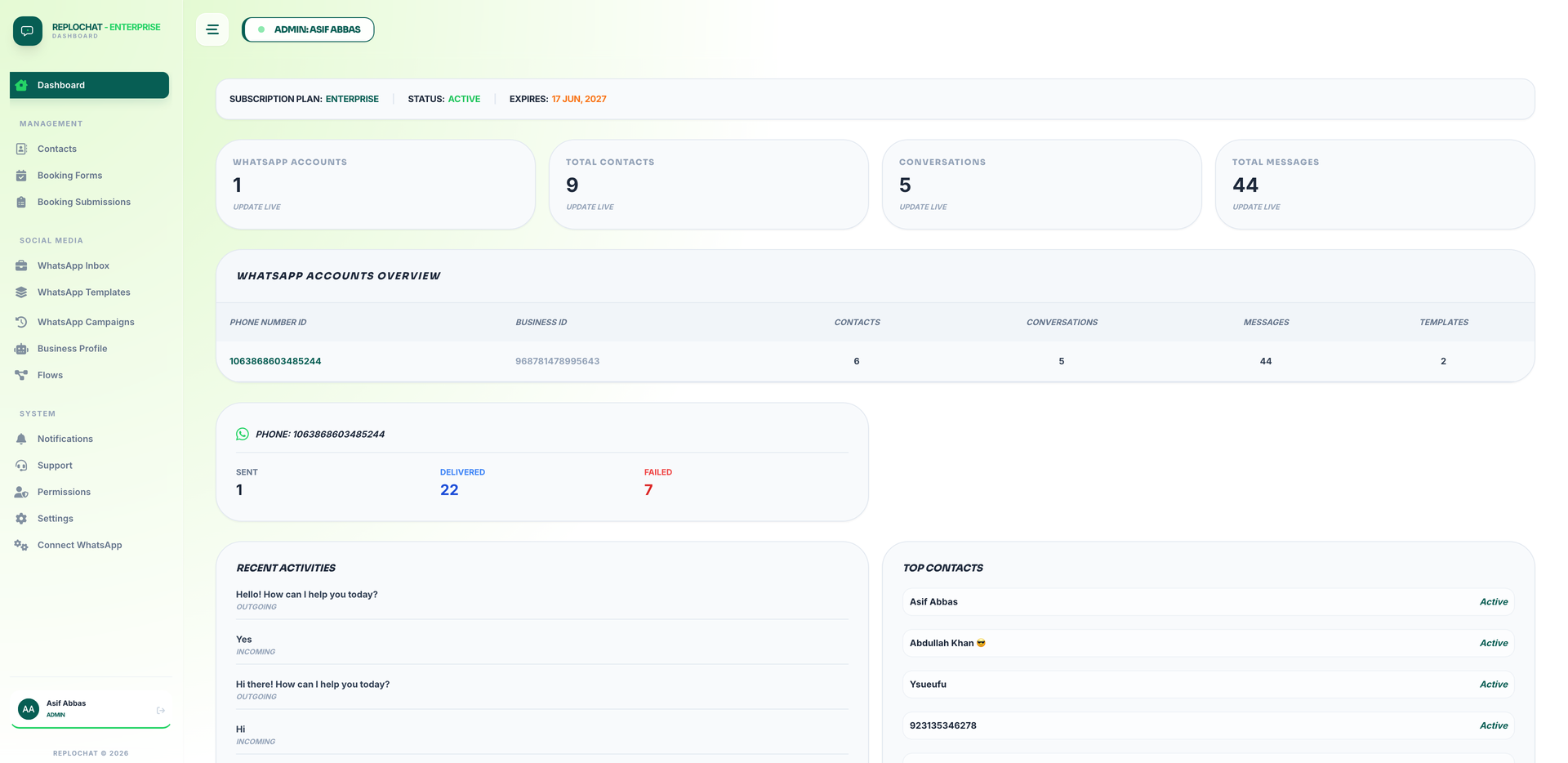This screenshot has height=763, width=1568.
Task: Open the Dashboard menu item
Action: (x=89, y=85)
